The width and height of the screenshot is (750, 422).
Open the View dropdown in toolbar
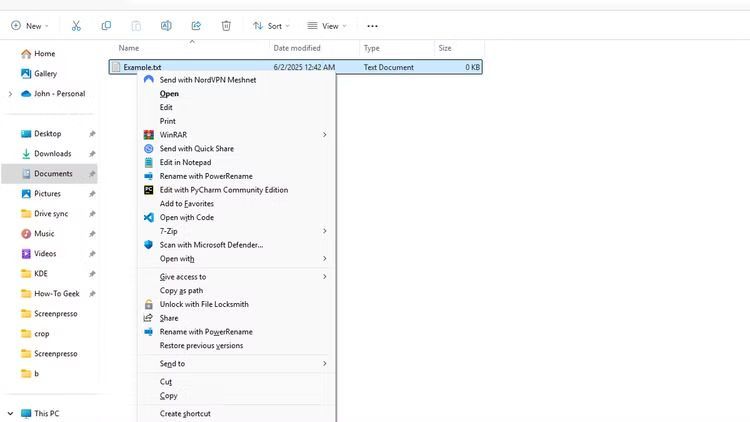point(326,25)
